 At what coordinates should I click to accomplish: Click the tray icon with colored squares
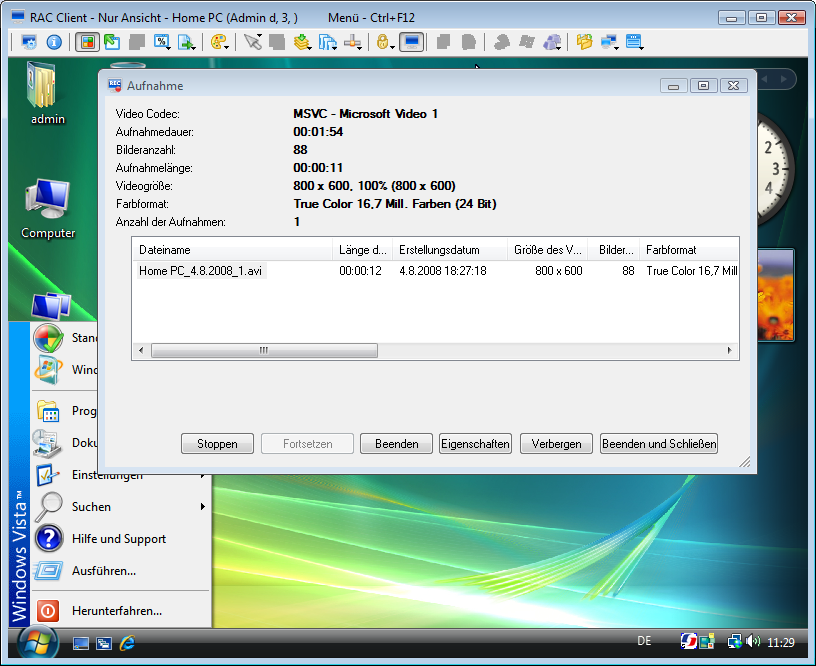[707, 642]
